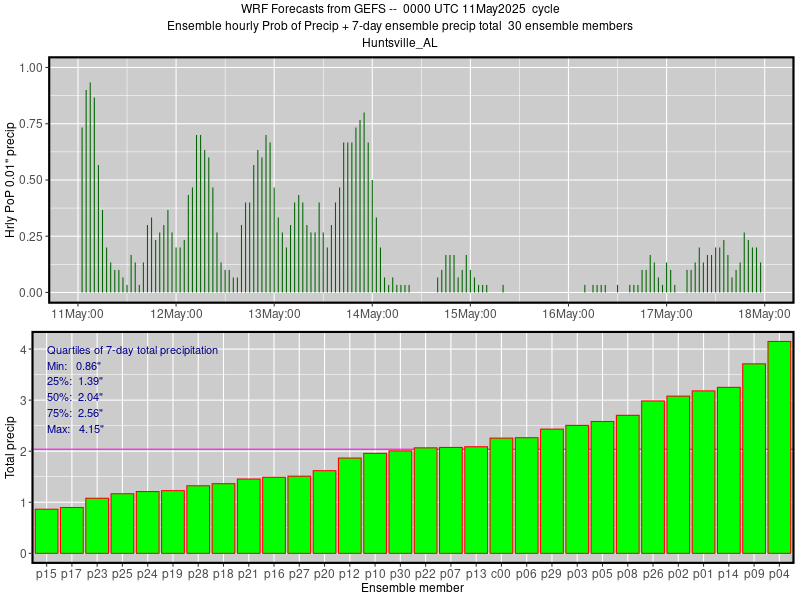The height and width of the screenshot is (600, 800).
Task: Click the "11May:00" date tick label
Action: [x=78, y=313]
